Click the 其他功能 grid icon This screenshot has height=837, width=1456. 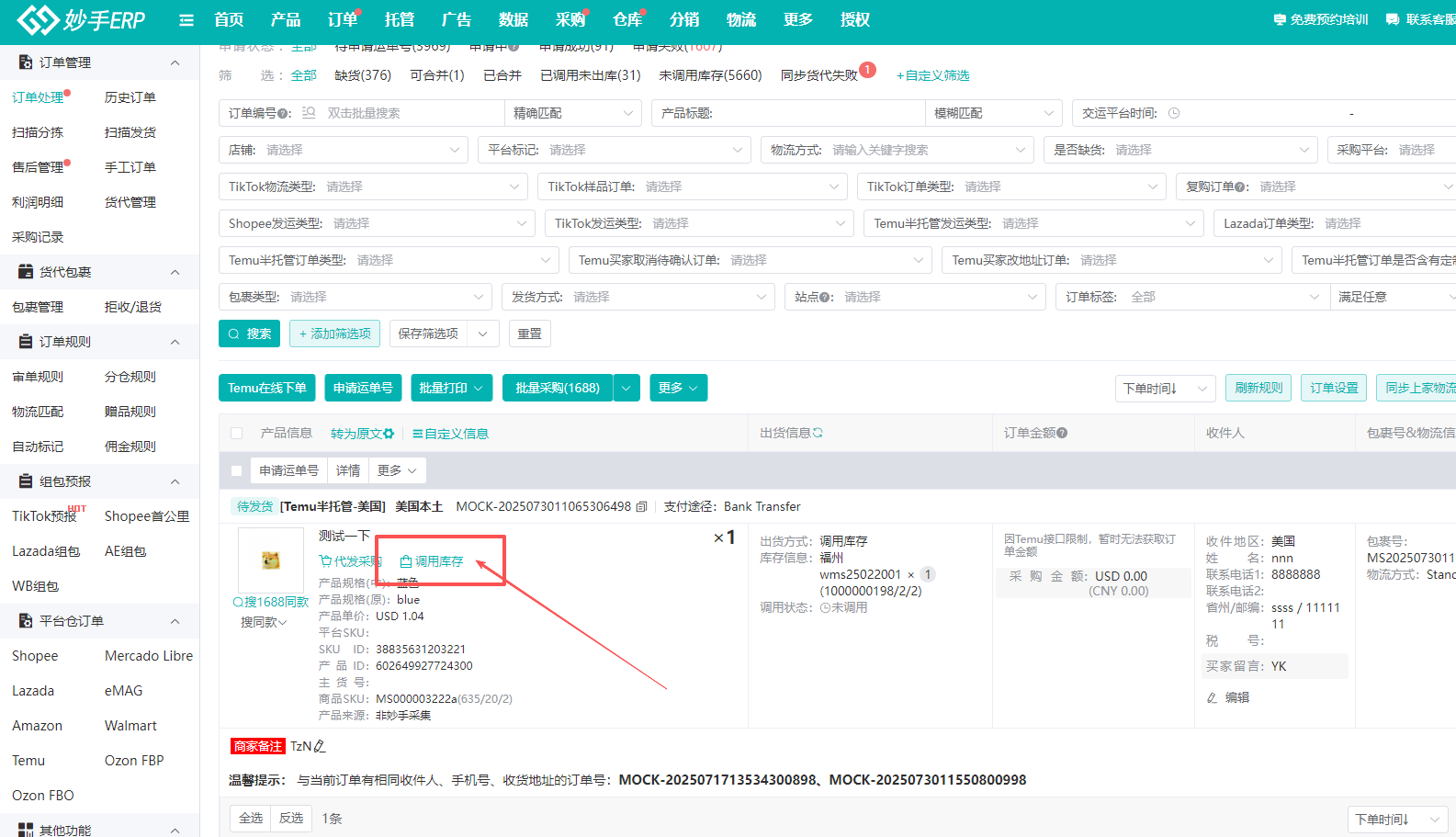tap(26, 830)
